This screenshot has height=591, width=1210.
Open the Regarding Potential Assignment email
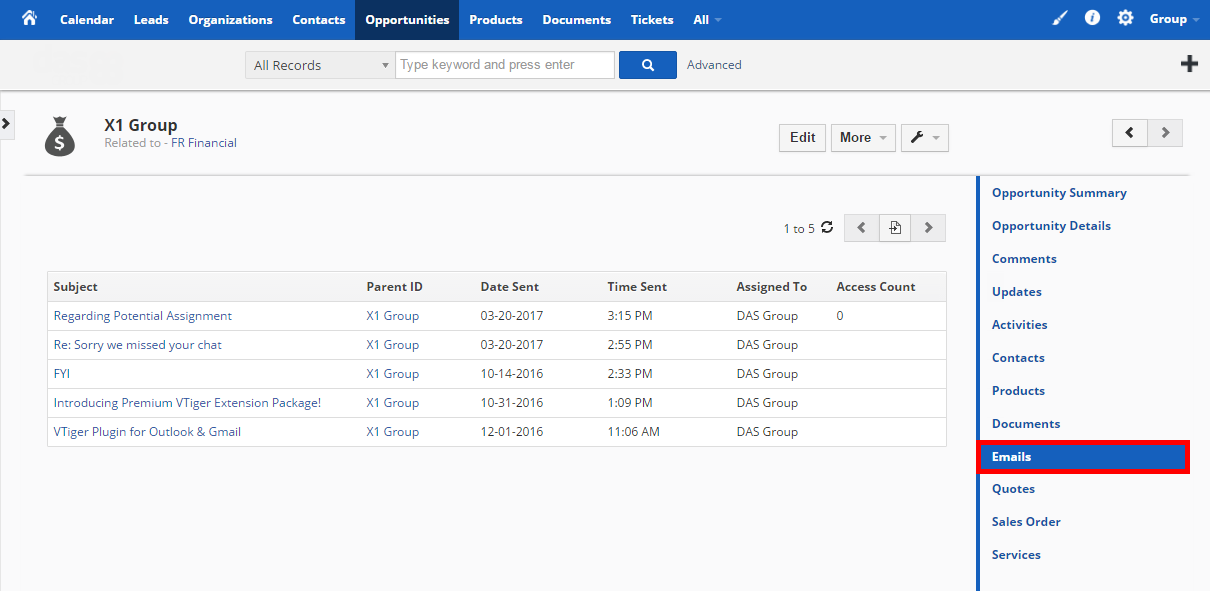point(143,316)
